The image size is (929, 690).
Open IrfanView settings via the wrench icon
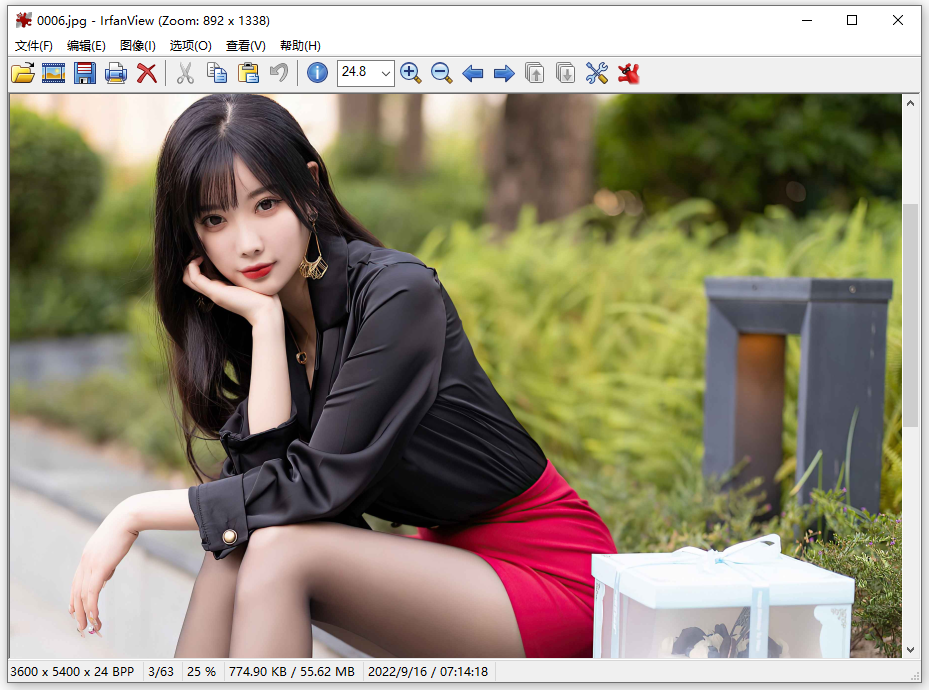(596, 72)
